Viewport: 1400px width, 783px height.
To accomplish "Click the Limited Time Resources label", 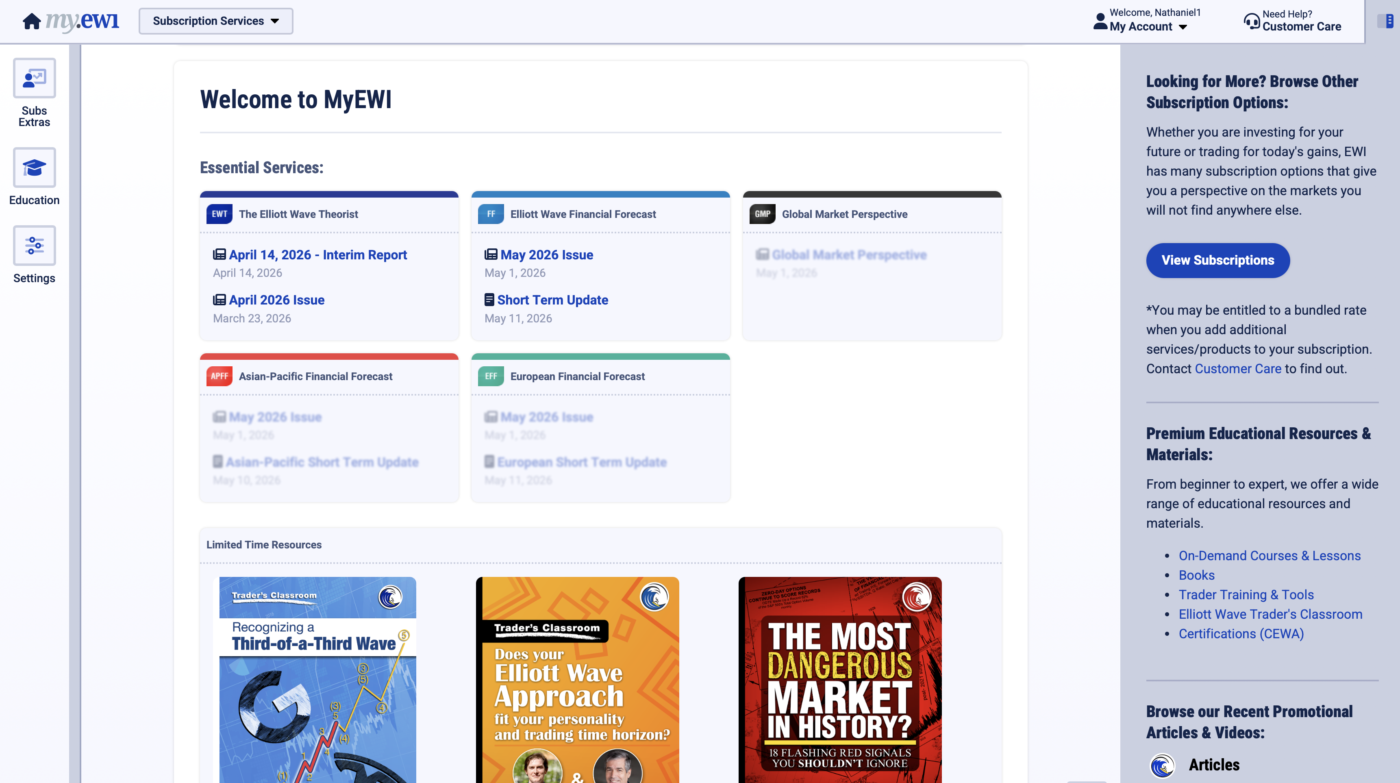I will click(264, 545).
